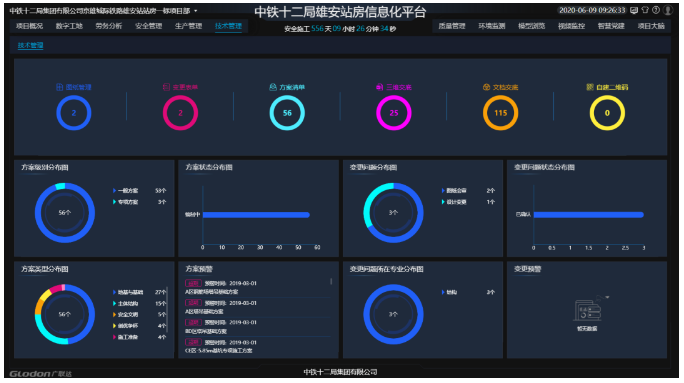Viewport: 684px width, 383px height.
Task: Click the orange ring showing 115
Action: 500,113
